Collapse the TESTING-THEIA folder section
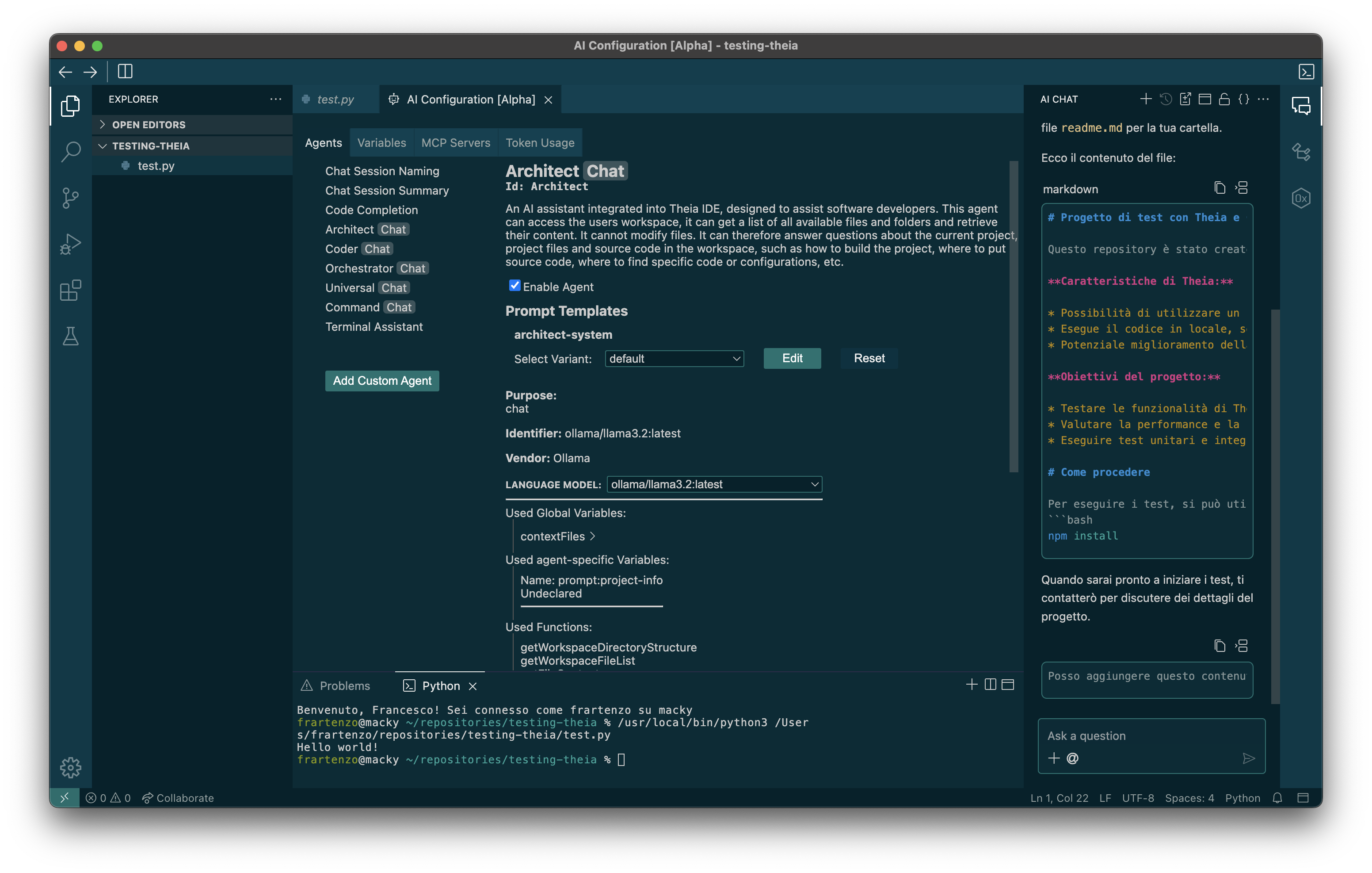The height and width of the screenshot is (873, 1372). click(x=193, y=146)
